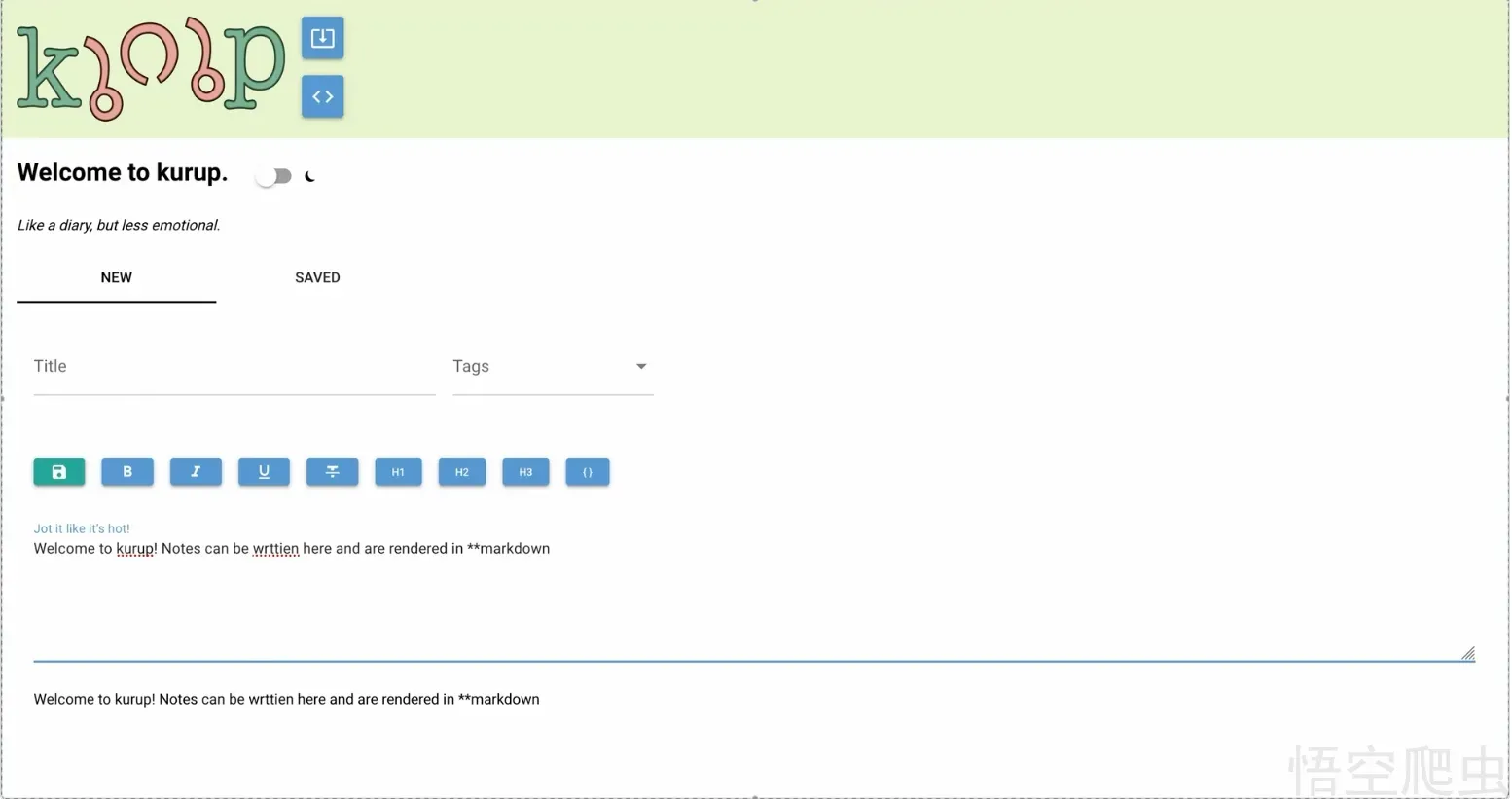Apply underline formatting
This screenshot has height=799, width=1512.
pyautogui.click(x=264, y=472)
